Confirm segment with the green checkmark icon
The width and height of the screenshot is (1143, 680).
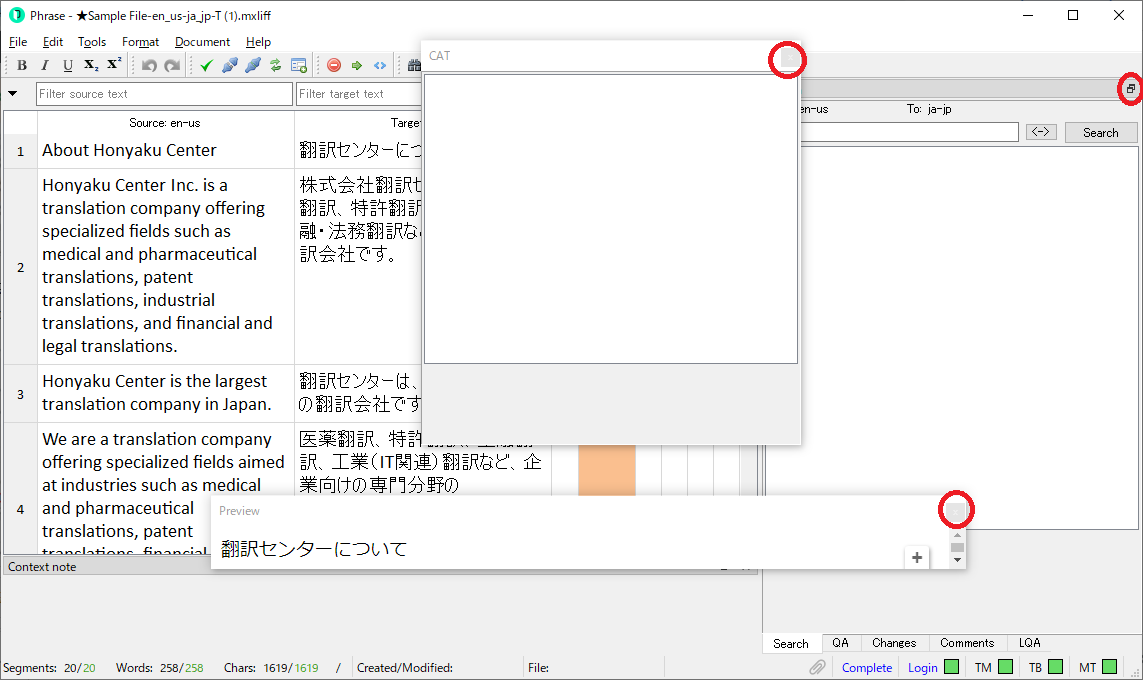click(x=206, y=65)
